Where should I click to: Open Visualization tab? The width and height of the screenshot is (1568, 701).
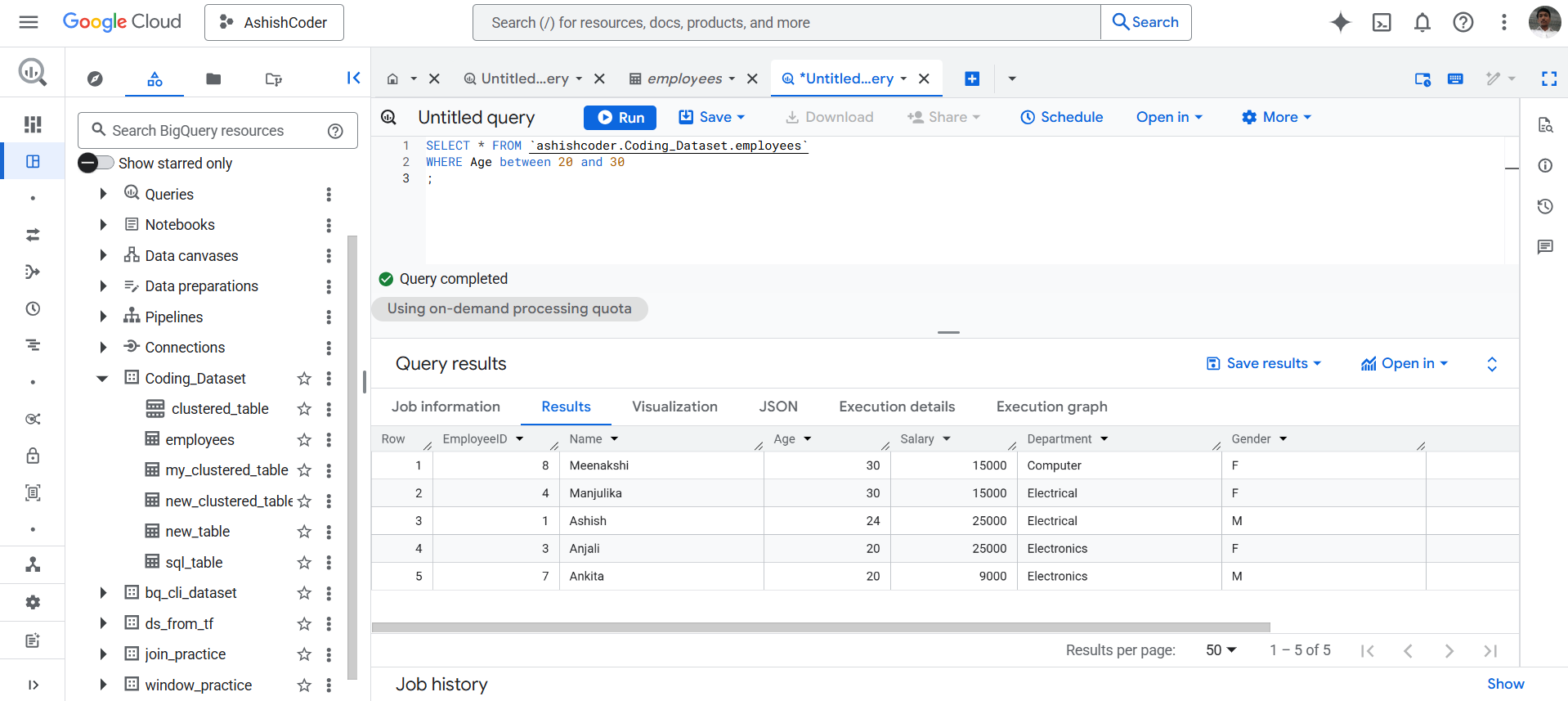[674, 407]
